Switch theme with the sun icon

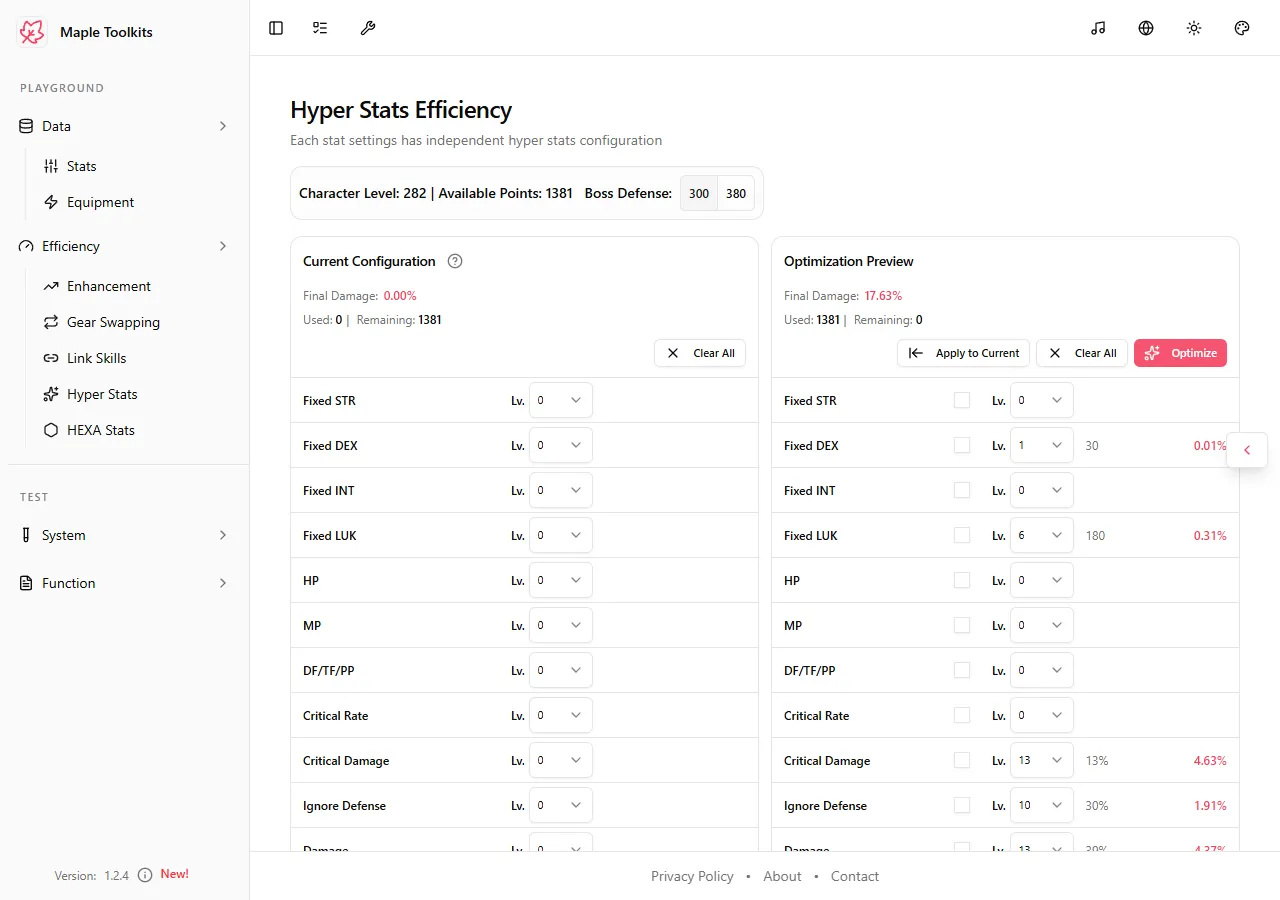coord(1194,28)
